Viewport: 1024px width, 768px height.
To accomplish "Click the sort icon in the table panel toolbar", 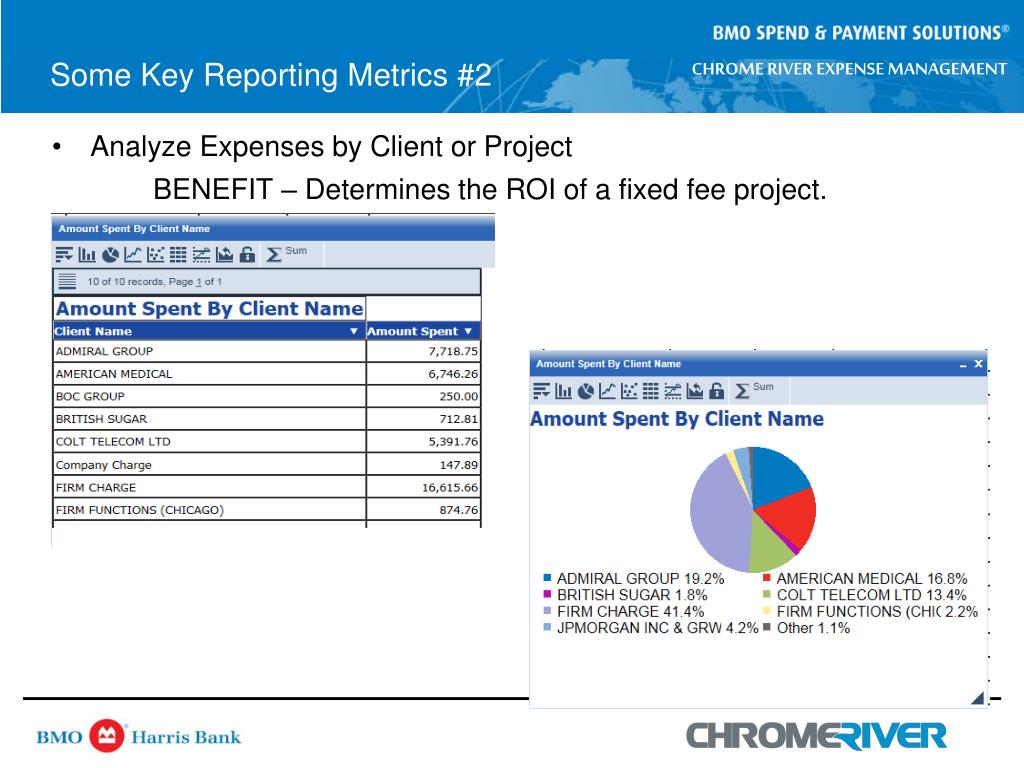I will coord(64,255).
